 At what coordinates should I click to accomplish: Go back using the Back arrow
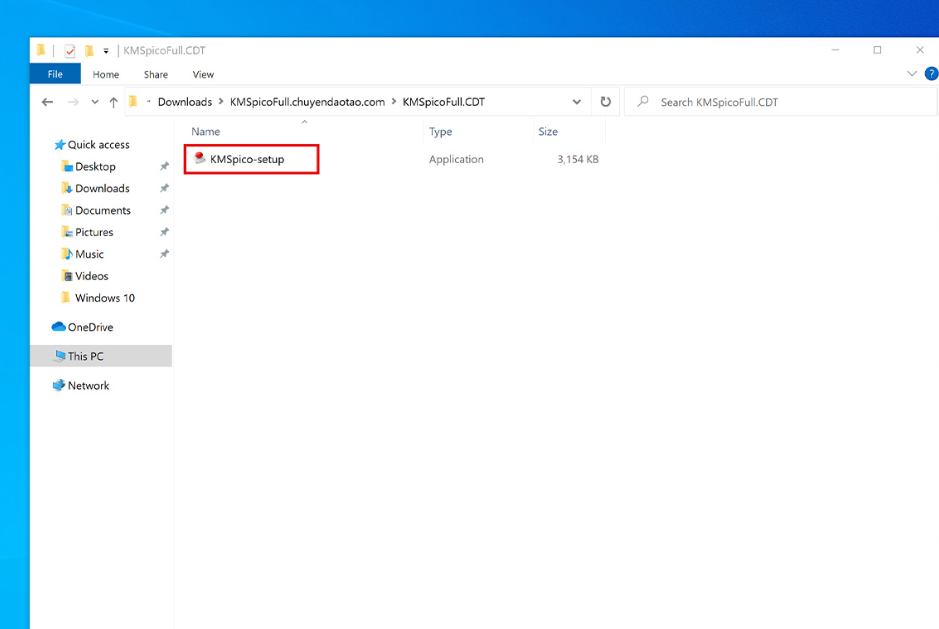[x=47, y=102]
